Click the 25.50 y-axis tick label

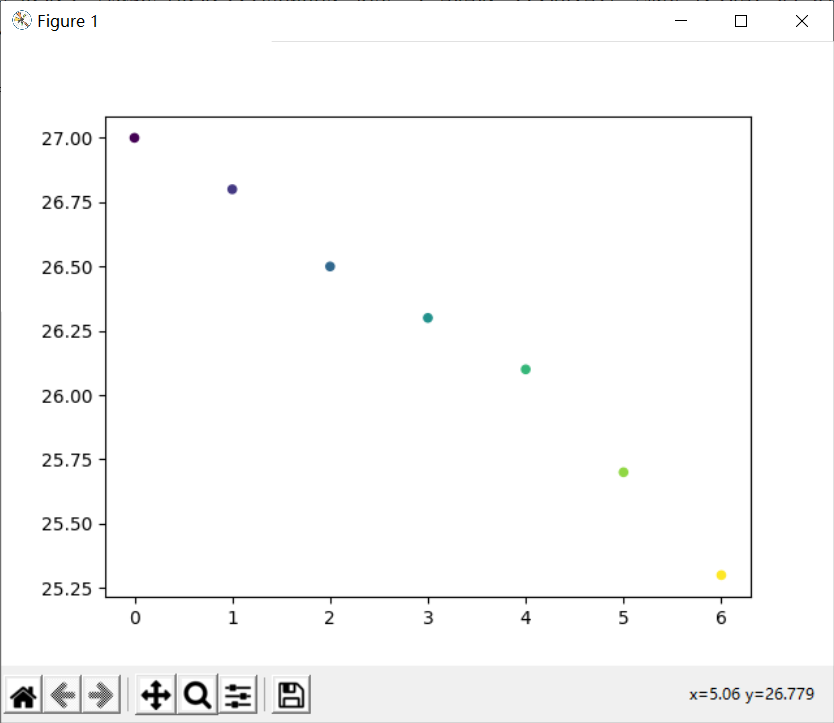point(67,525)
